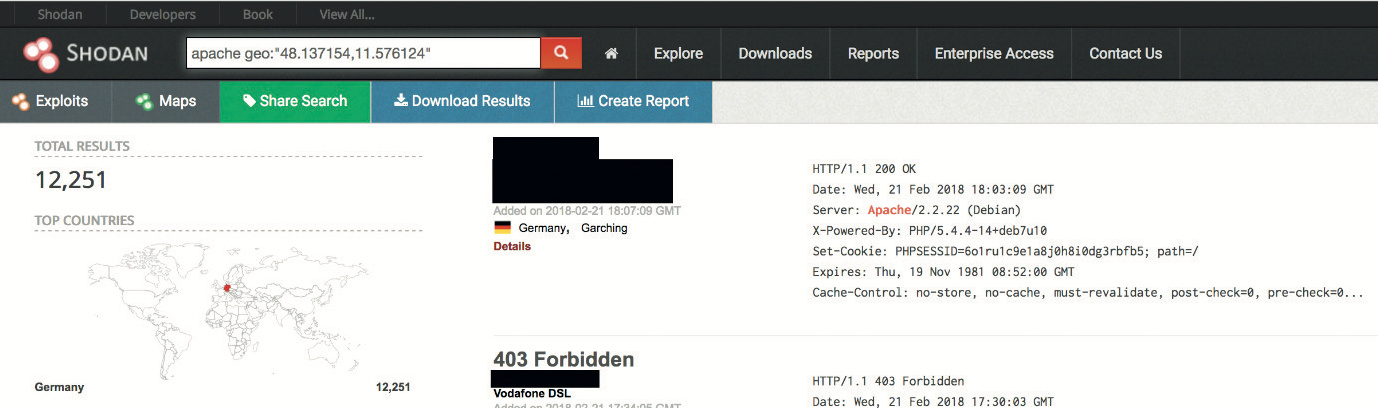Viewport: 1378px width, 408px height.
Task: Click the Share Search button
Action: pyautogui.click(x=294, y=101)
